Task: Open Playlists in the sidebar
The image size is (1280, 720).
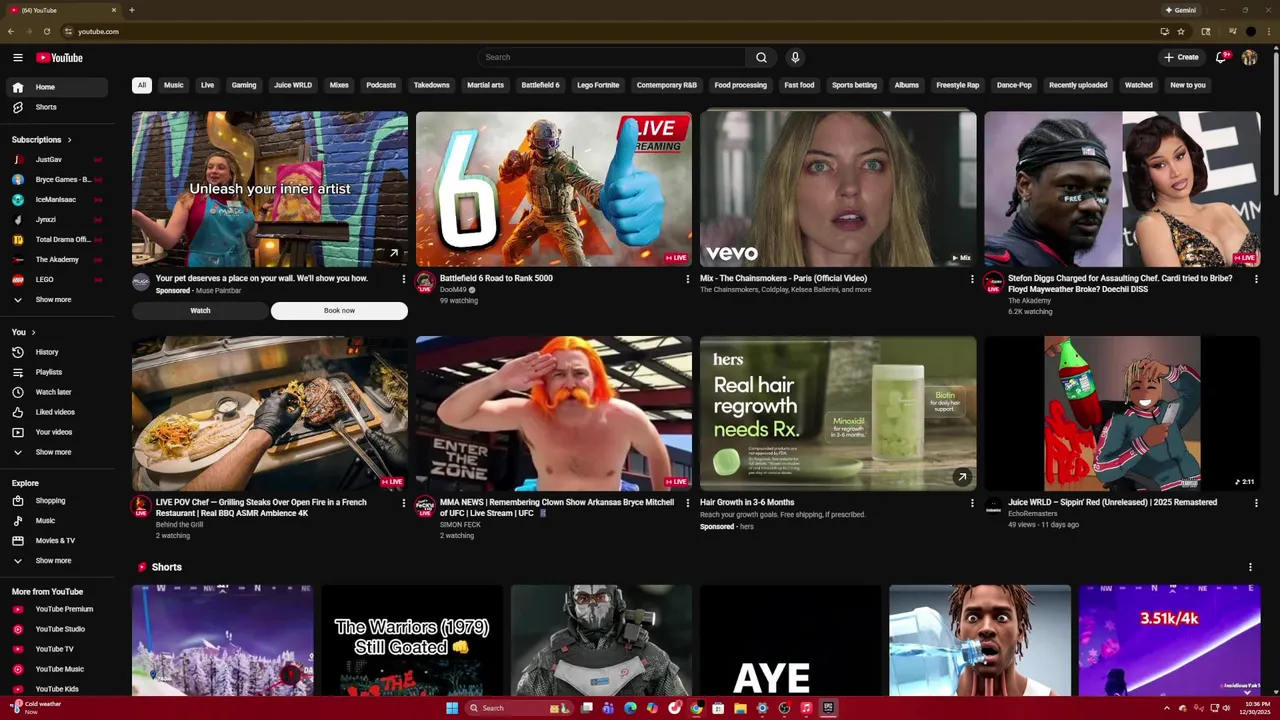Action: pyautogui.click(x=57, y=372)
